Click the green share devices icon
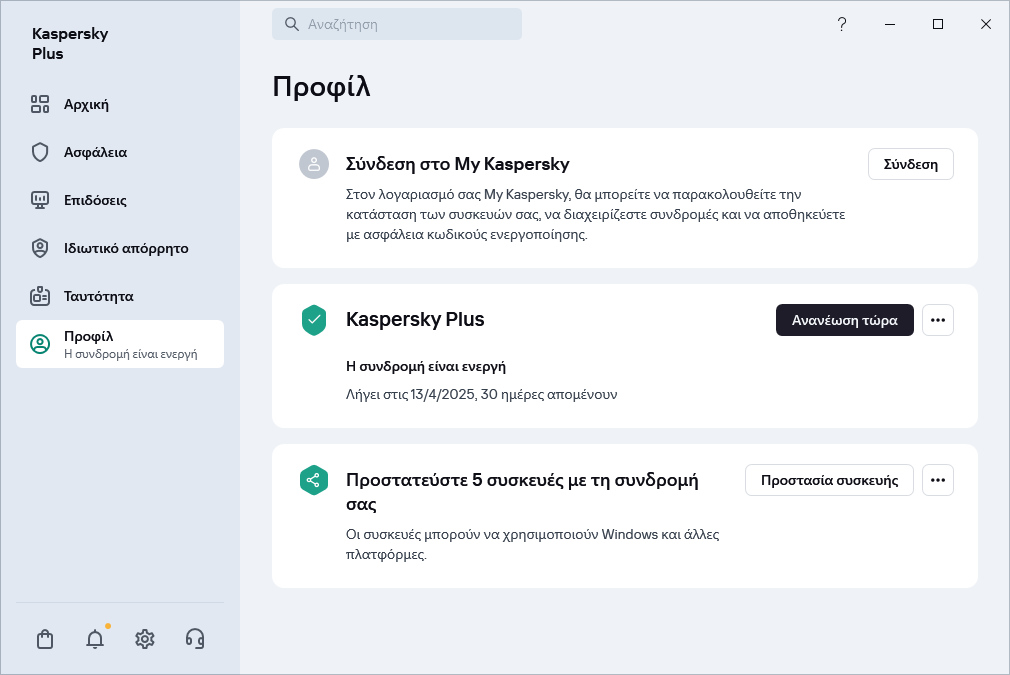Image resolution: width=1010 pixels, height=675 pixels. click(x=314, y=480)
